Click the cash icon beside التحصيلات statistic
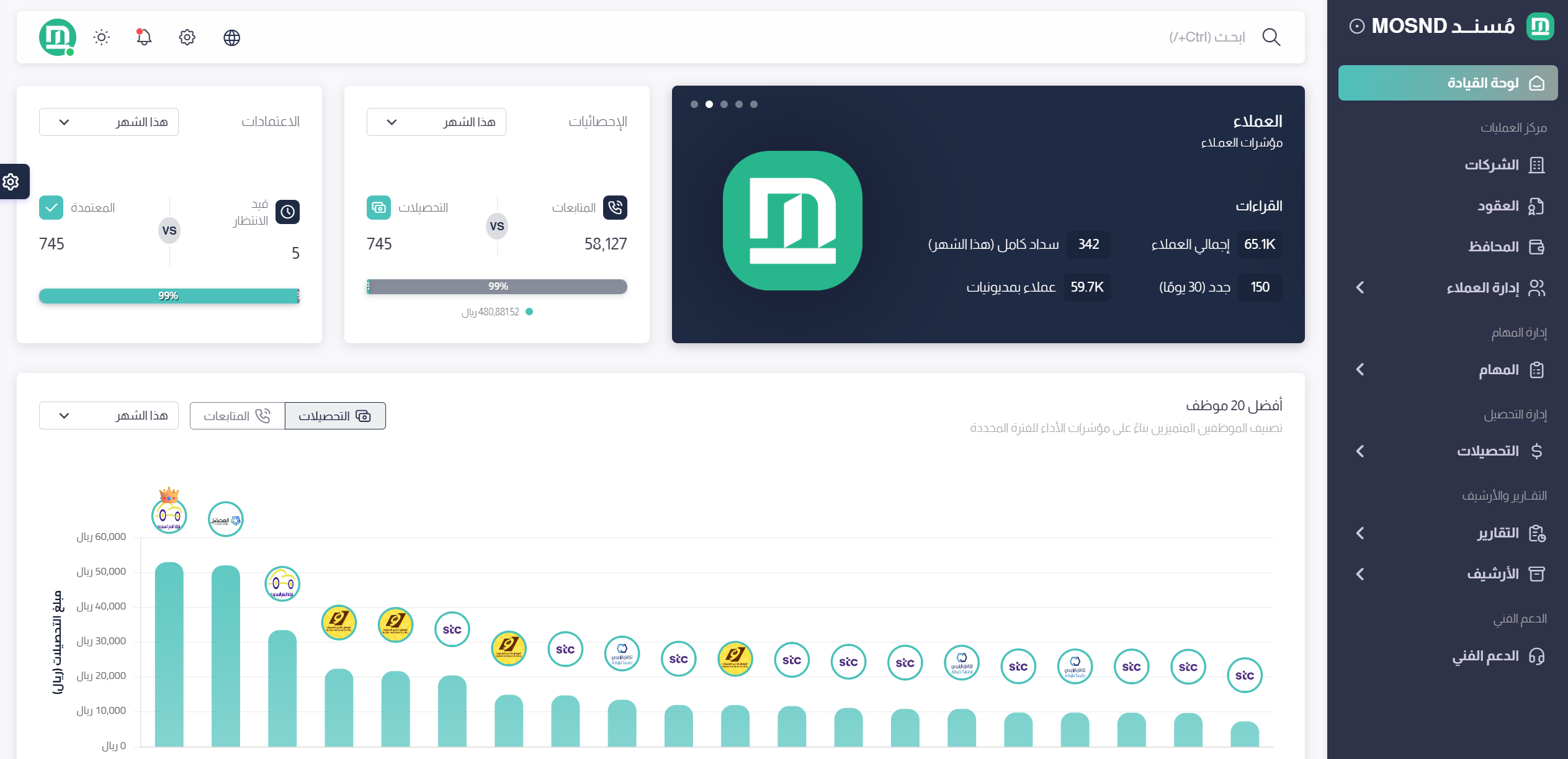The height and width of the screenshot is (759, 1568). 379,207
